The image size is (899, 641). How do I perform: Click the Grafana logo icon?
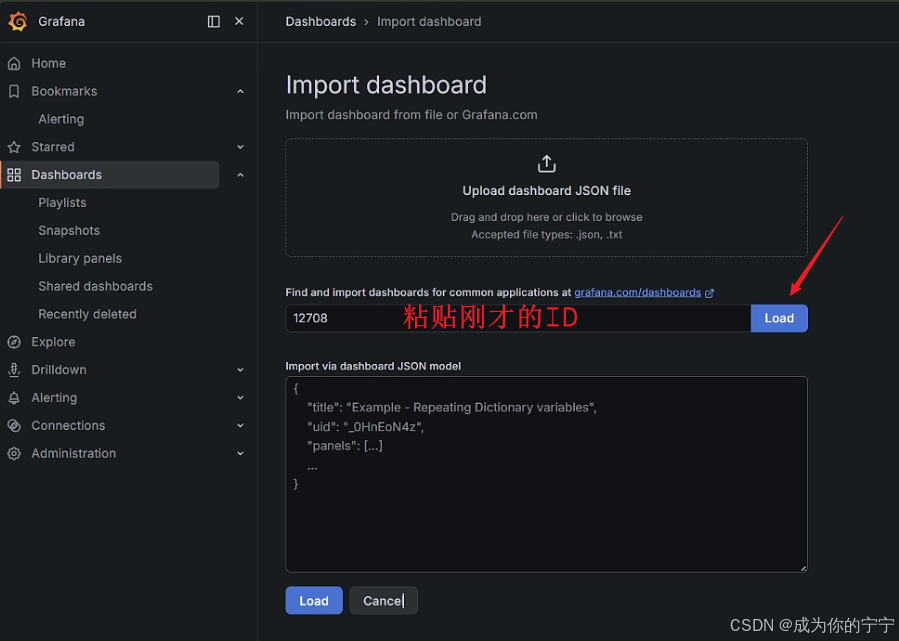pos(18,21)
